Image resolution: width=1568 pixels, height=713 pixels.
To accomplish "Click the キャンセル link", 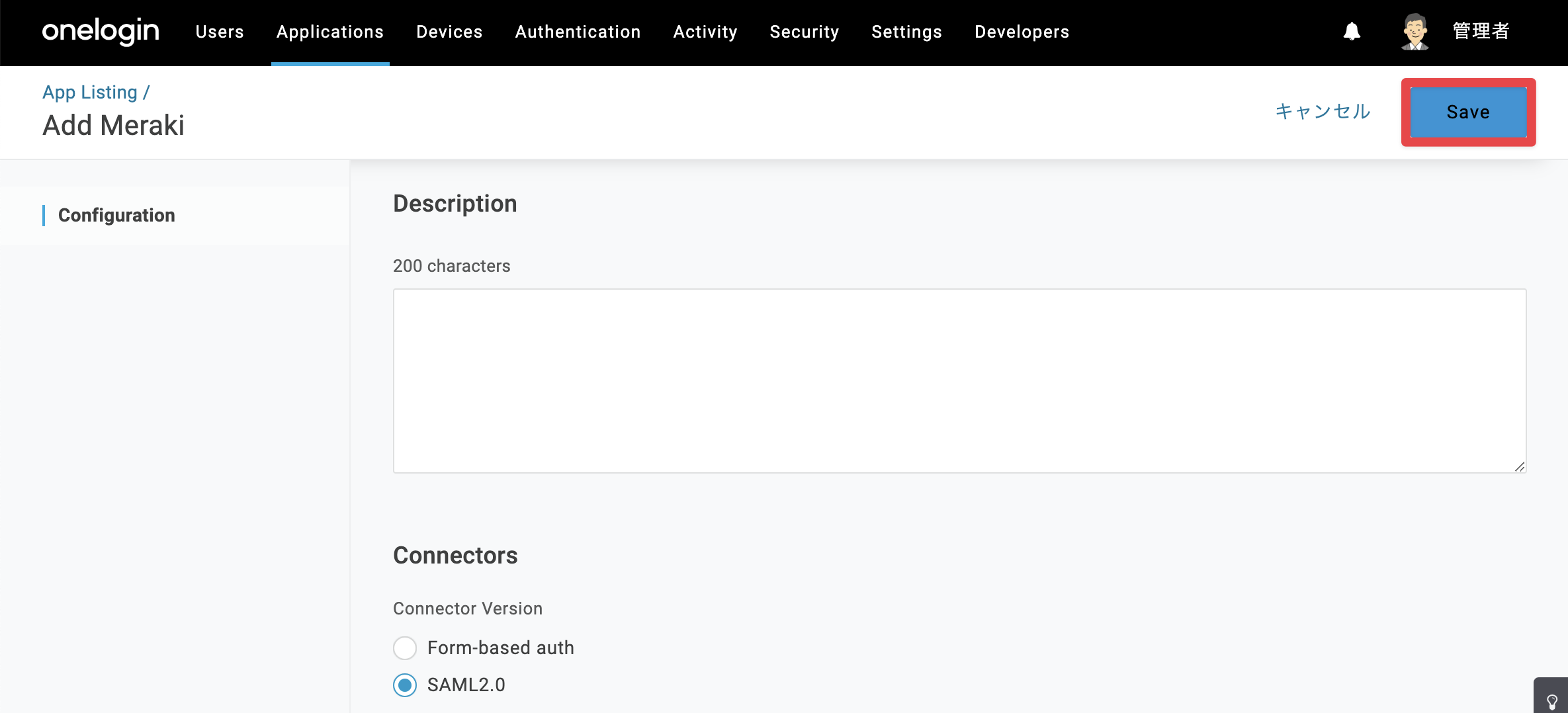I will click(1323, 111).
